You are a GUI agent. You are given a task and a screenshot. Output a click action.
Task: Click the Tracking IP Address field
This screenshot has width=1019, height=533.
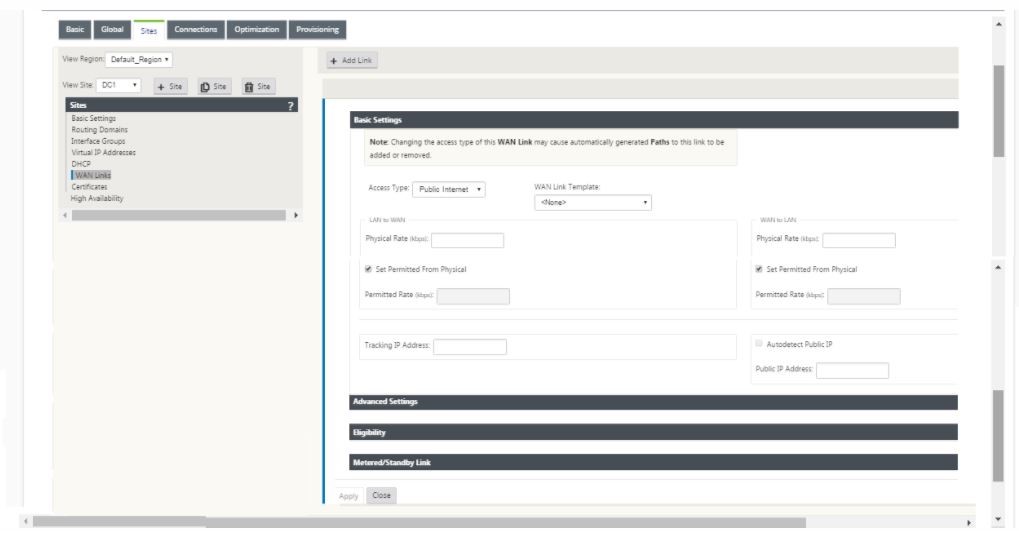pyautogui.click(x=470, y=347)
